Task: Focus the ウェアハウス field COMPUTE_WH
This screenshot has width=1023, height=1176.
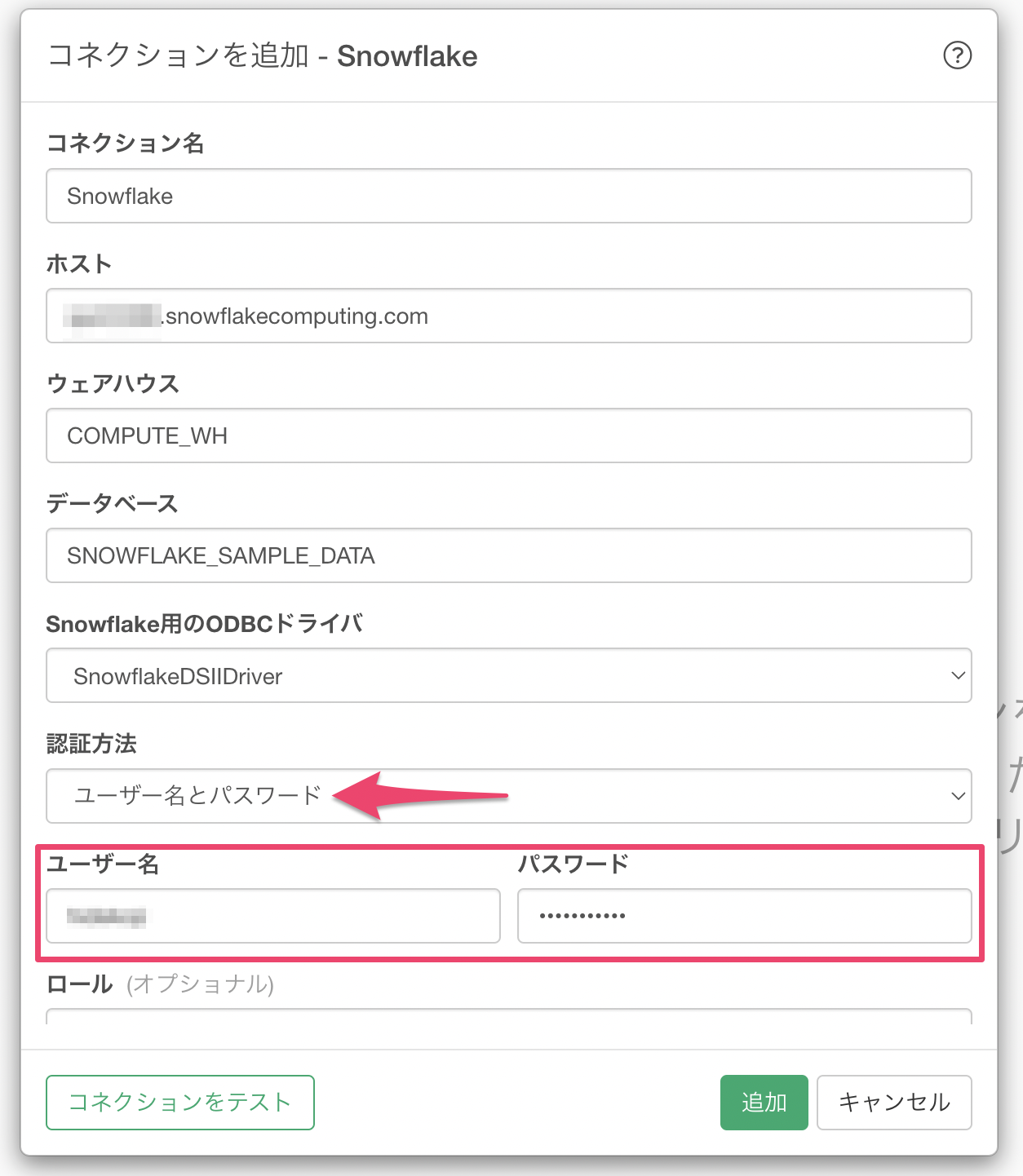Action: [x=509, y=435]
